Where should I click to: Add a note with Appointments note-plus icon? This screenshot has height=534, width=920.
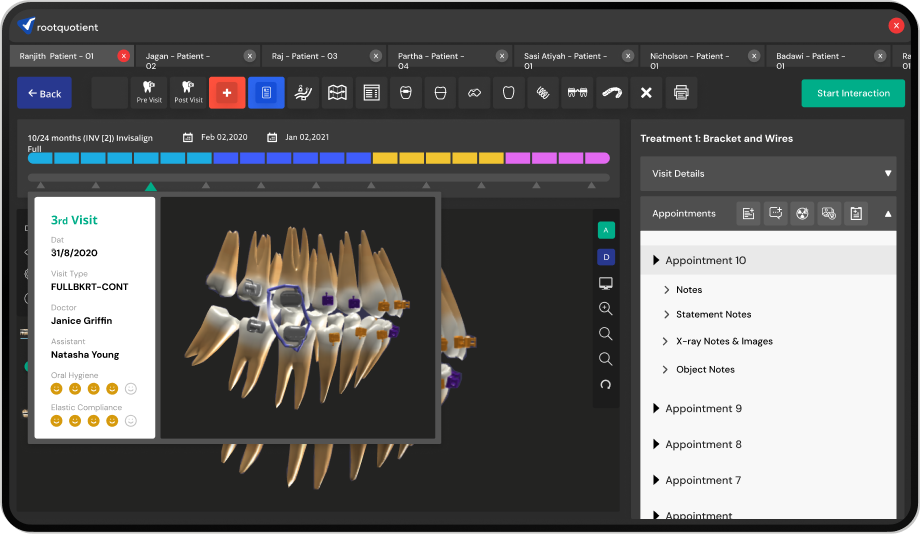748,214
